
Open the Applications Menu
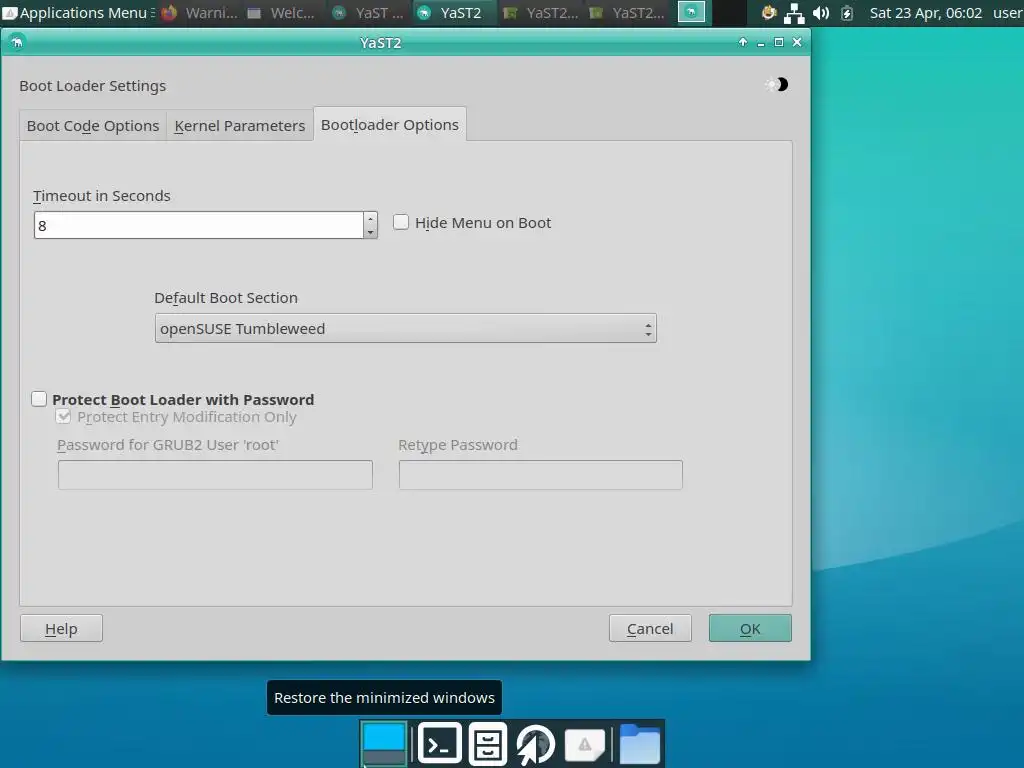pyautogui.click(x=78, y=12)
